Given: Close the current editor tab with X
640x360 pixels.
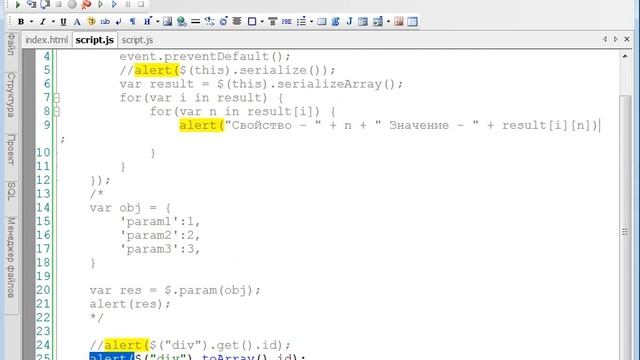Looking at the screenshot, I should coord(627,39).
